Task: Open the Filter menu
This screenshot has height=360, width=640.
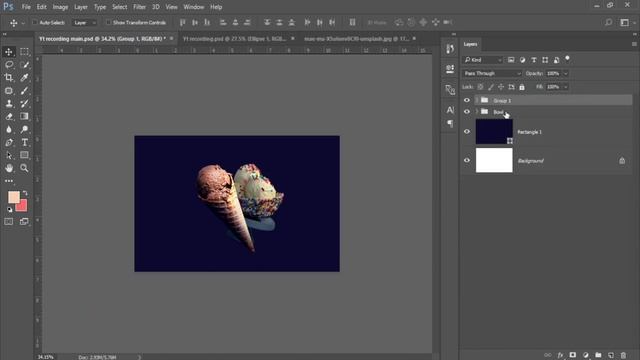Action: click(139, 7)
